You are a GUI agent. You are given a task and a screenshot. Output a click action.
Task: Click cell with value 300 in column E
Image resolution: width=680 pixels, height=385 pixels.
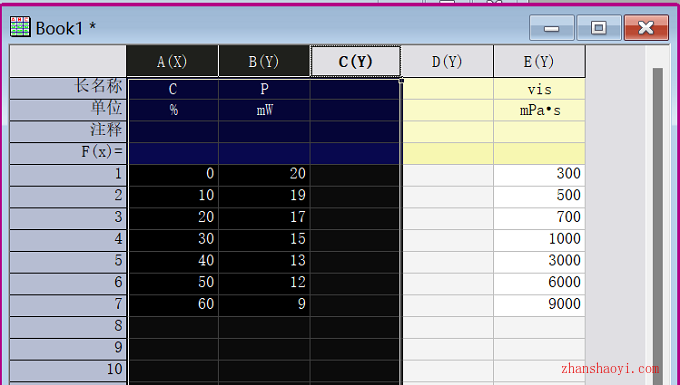coord(539,175)
